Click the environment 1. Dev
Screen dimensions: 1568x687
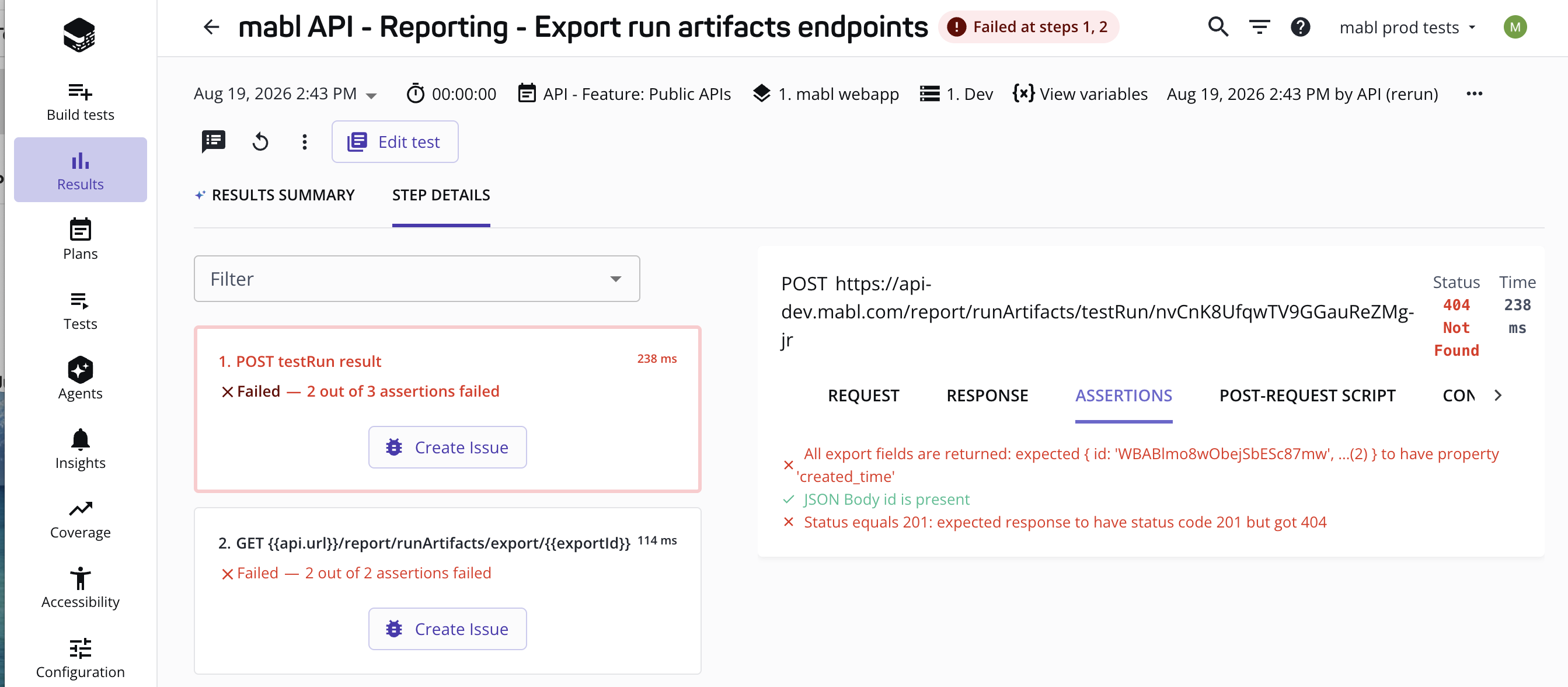pos(956,94)
